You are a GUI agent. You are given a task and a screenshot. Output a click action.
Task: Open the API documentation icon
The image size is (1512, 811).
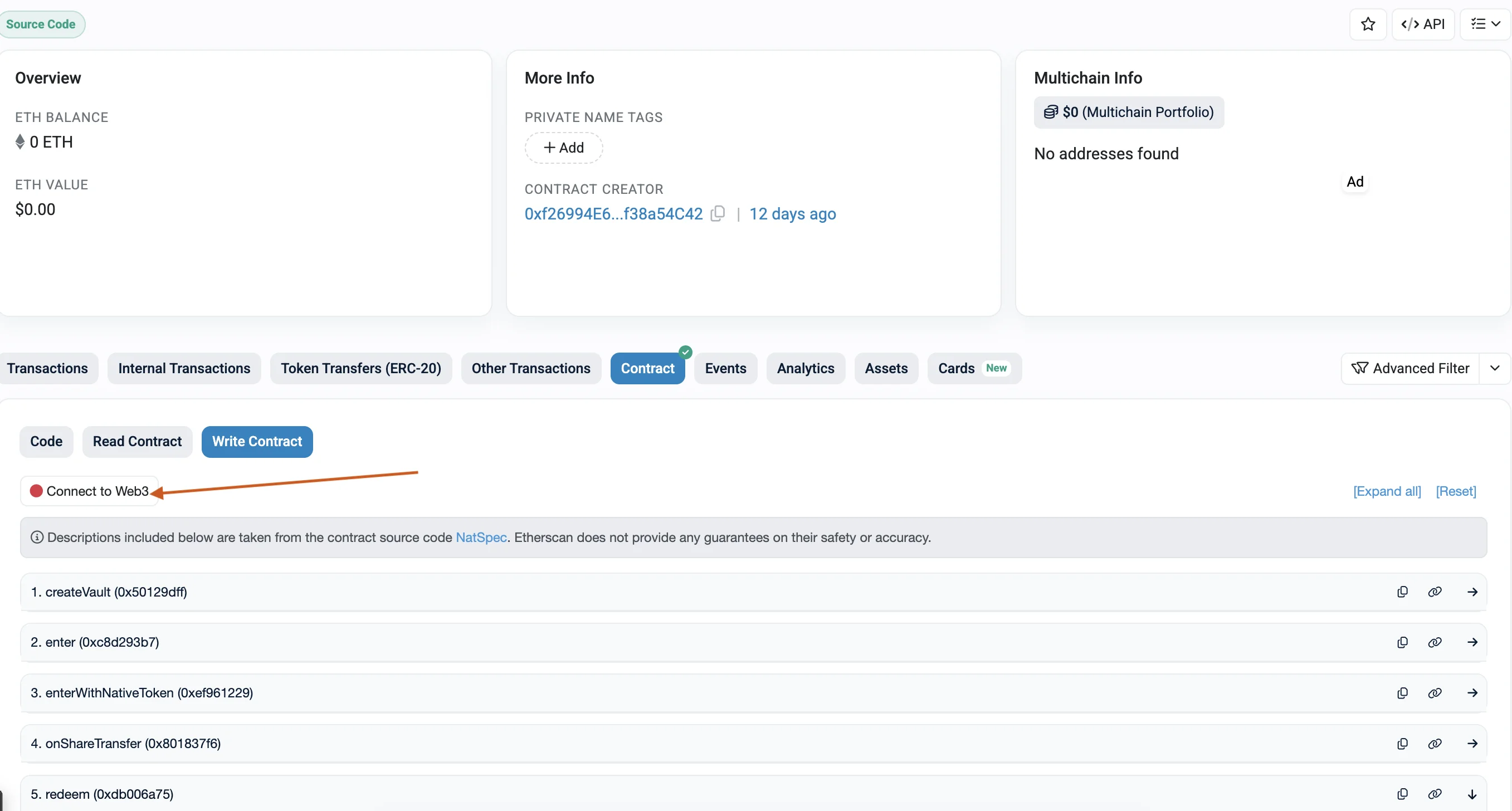(x=1423, y=24)
